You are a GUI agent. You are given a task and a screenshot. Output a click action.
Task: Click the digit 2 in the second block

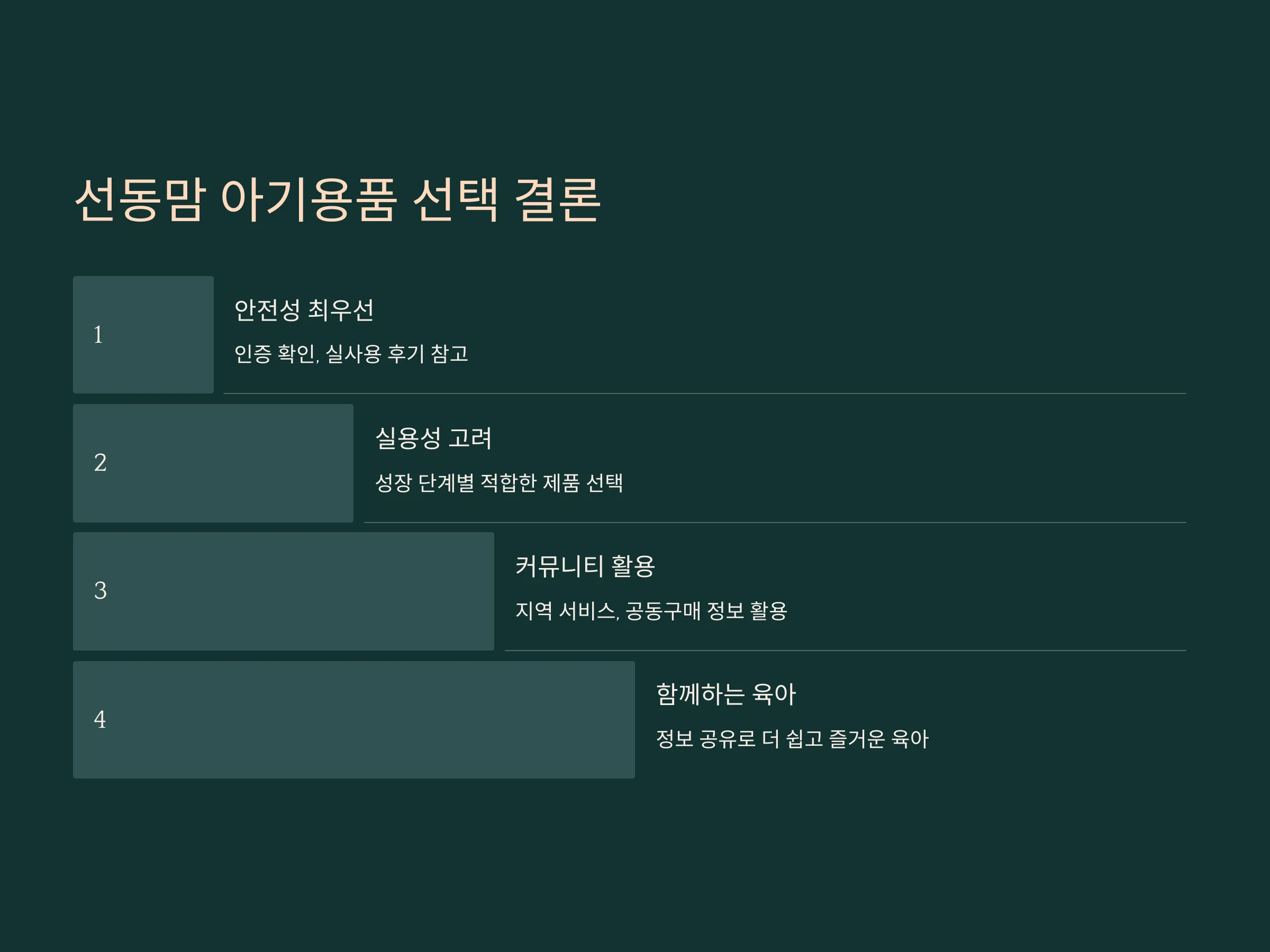[x=100, y=463]
